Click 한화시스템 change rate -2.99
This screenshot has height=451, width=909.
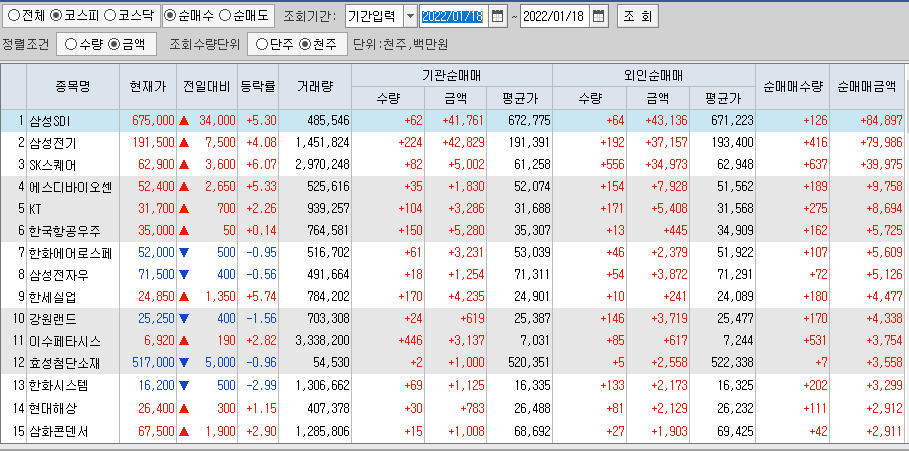261,385
